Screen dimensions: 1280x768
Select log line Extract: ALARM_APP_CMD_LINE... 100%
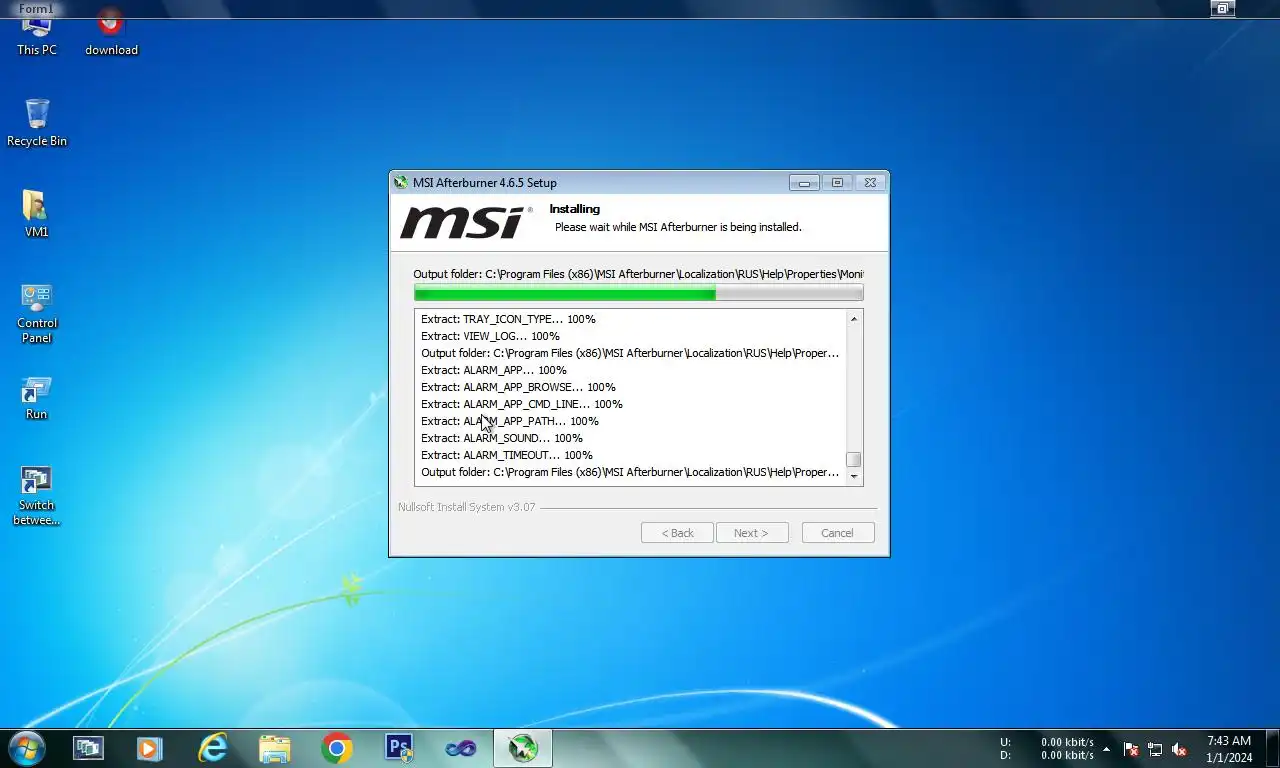tap(522, 404)
